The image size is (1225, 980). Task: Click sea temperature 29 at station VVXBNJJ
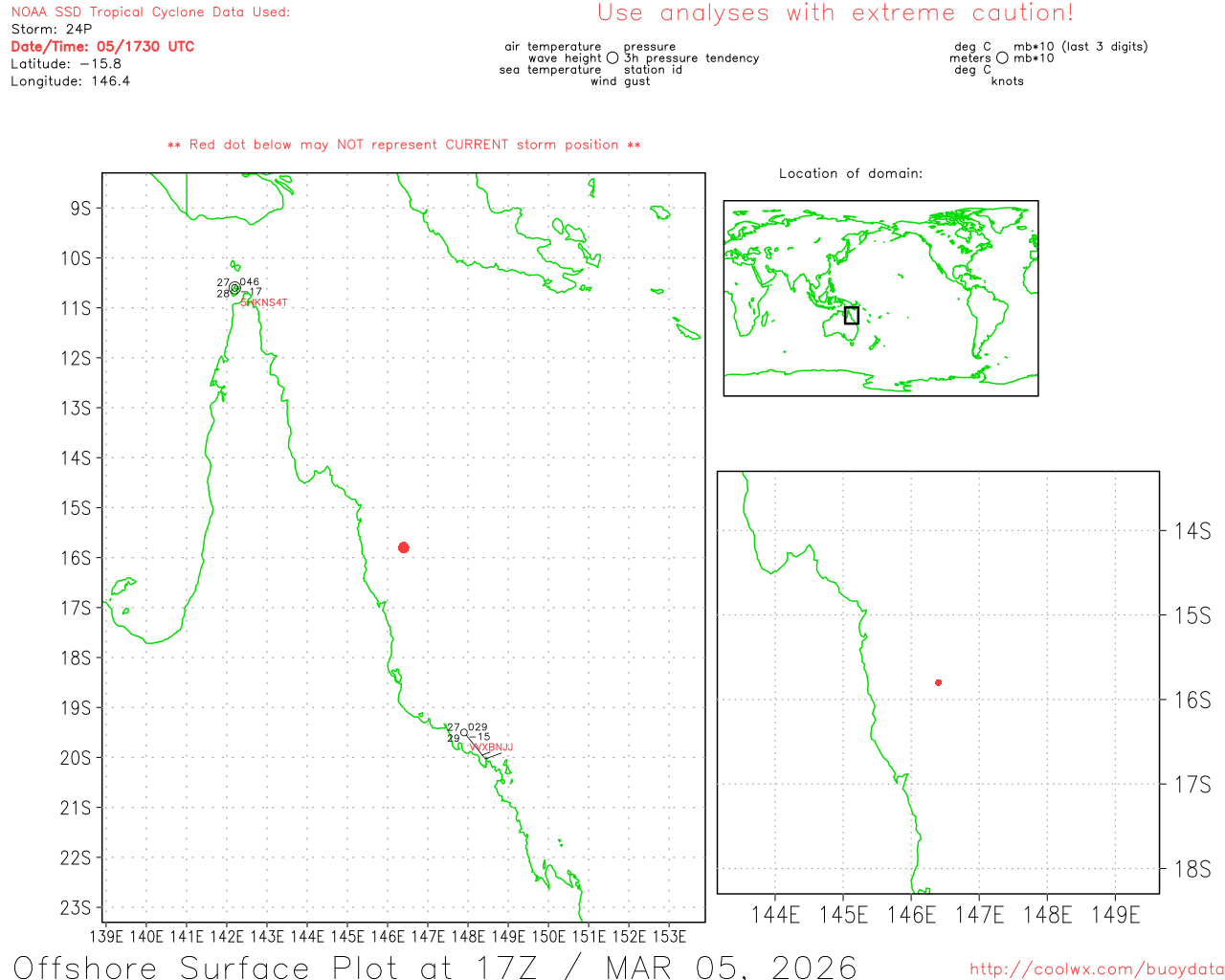[454, 738]
